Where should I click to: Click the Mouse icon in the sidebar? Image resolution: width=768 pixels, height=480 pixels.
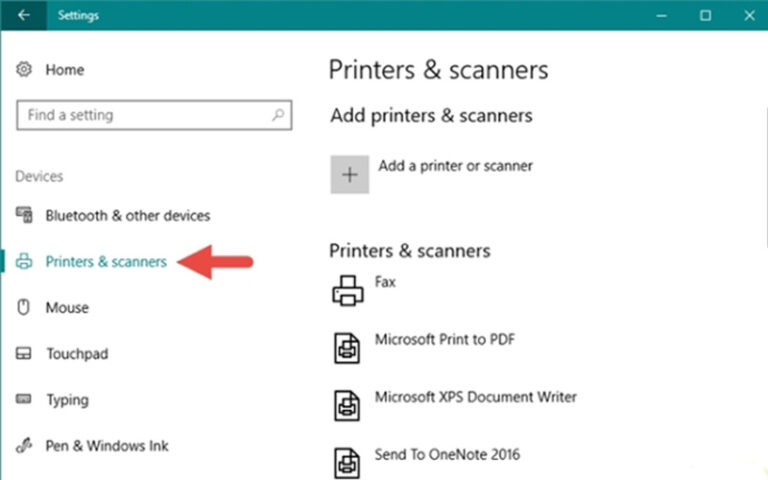(24, 307)
